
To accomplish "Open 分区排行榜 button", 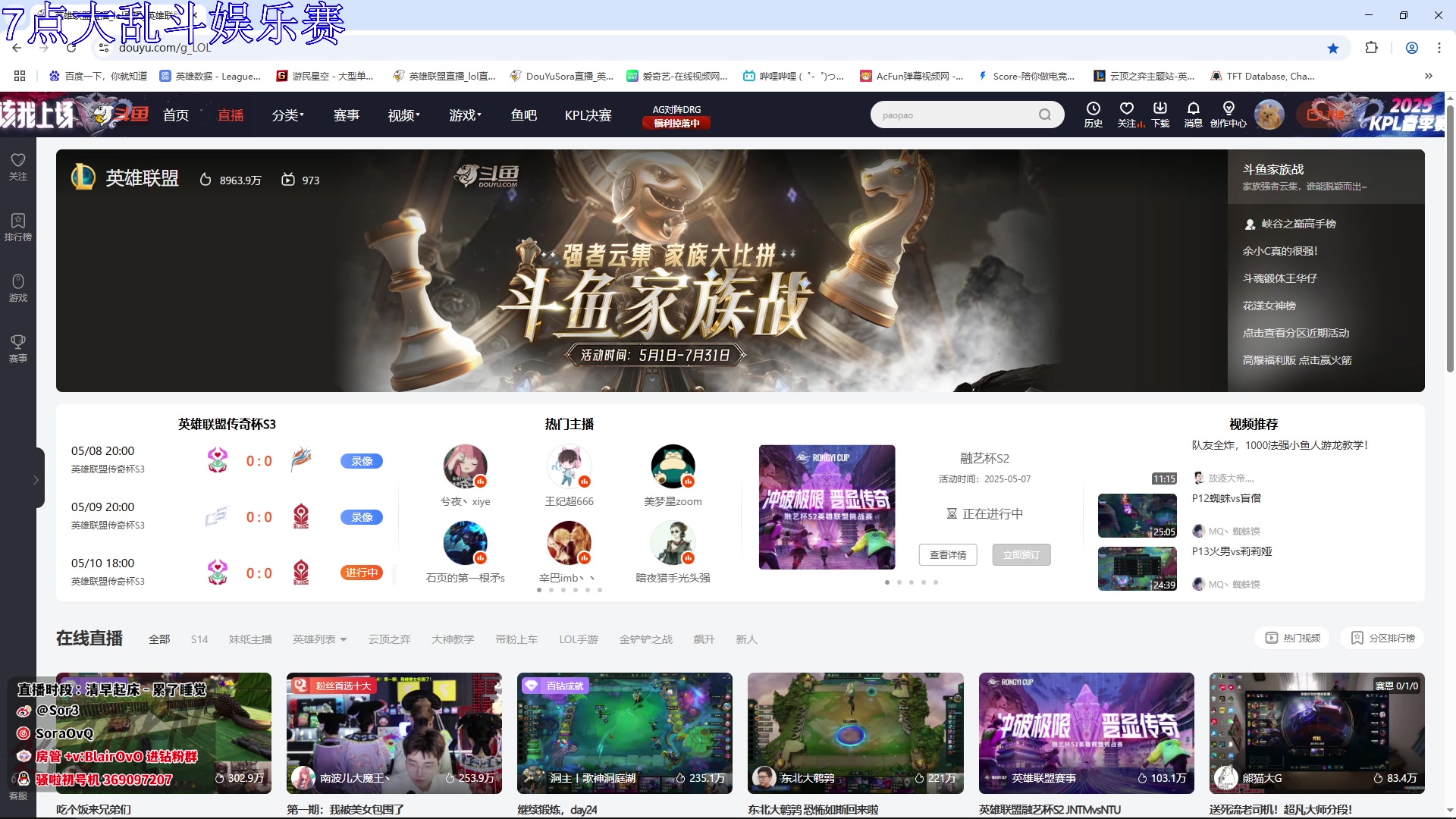I will point(1382,638).
